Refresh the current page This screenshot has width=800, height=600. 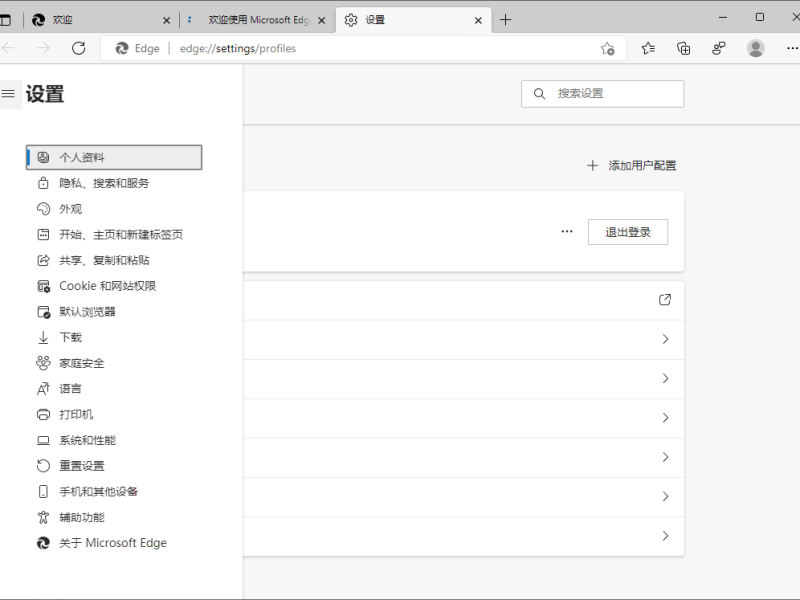pos(79,48)
